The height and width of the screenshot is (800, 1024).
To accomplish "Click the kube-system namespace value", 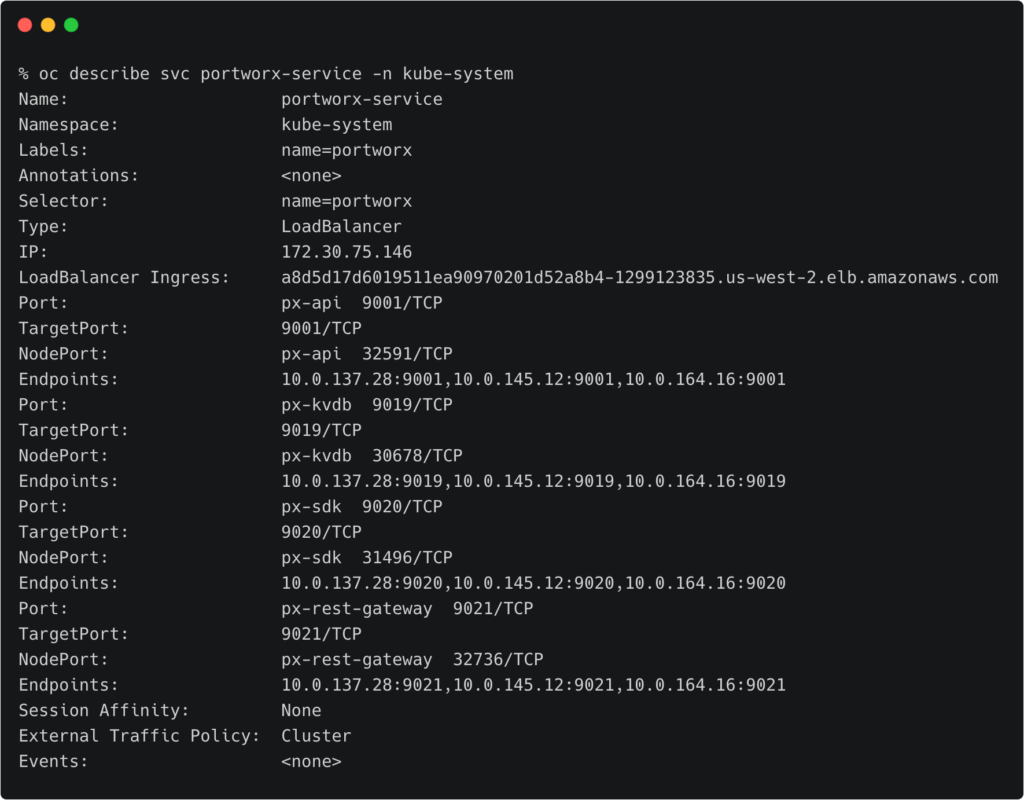I will [336, 125].
